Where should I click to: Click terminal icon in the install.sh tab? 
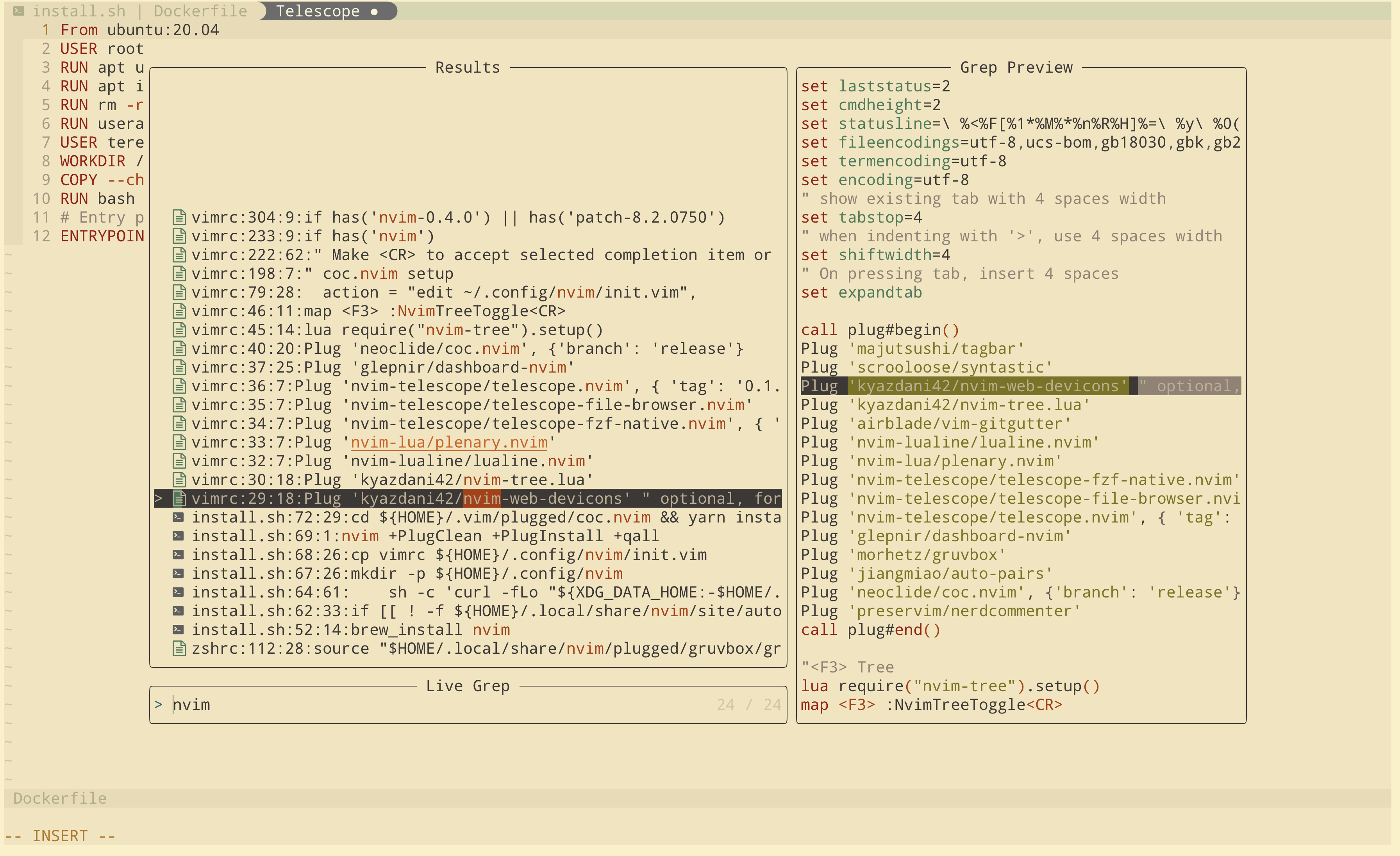(x=19, y=11)
